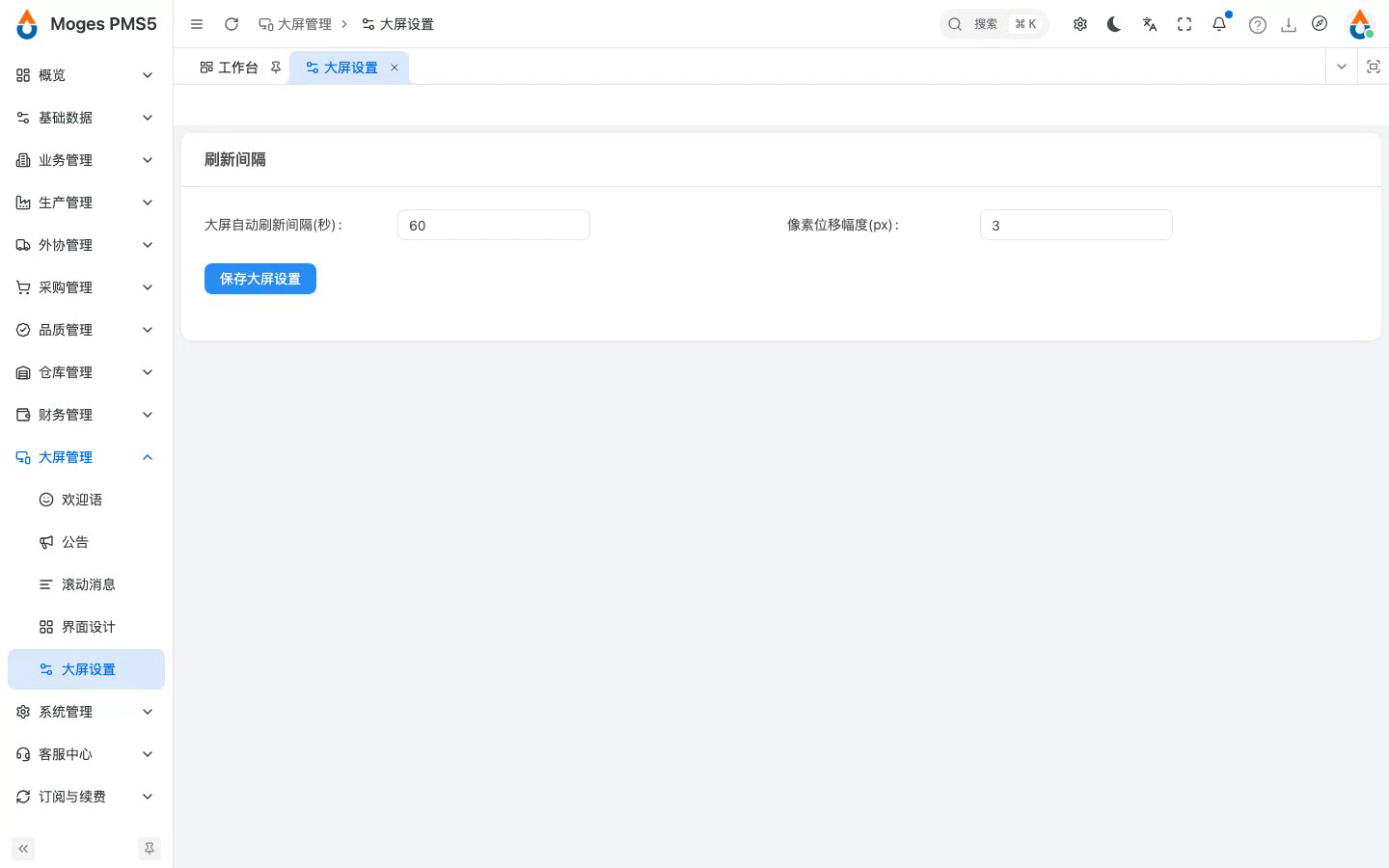Screen dimensions: 1389x868
Task: Close the 大屏设置 tab
Action: point(395,68)
